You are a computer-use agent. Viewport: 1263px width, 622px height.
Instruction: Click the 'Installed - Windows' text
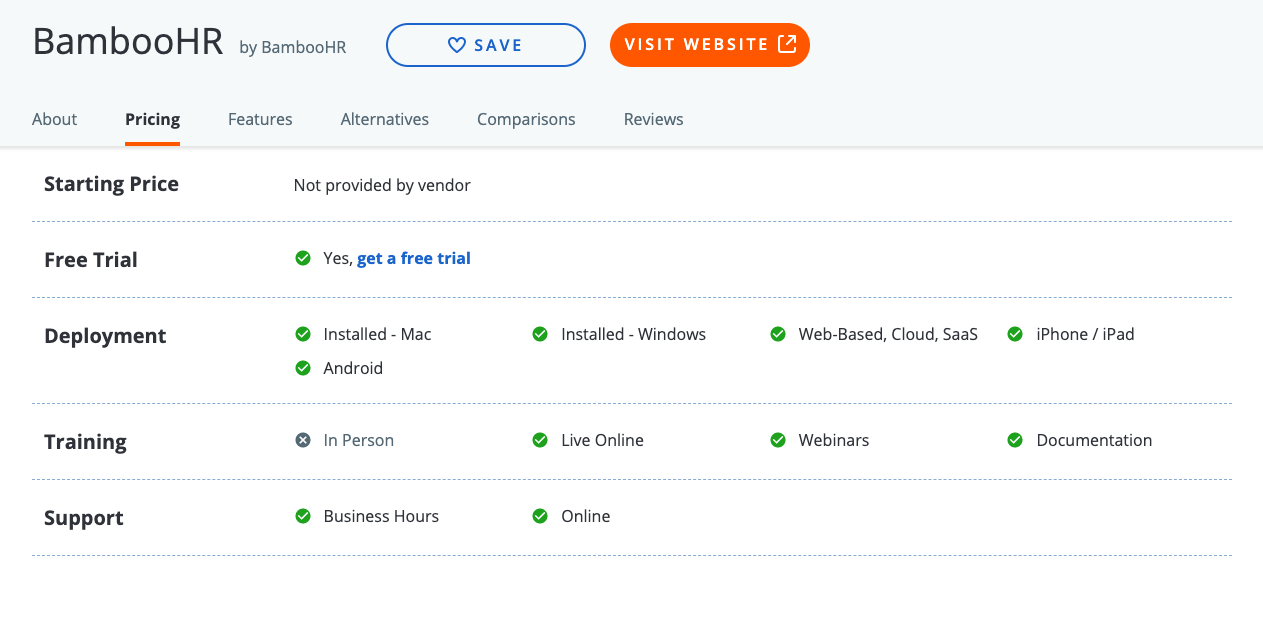point(634,334)
